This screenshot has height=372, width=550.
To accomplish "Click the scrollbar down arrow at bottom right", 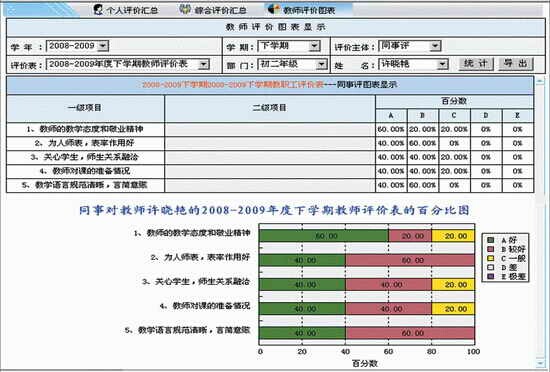I will coord(540,363).
